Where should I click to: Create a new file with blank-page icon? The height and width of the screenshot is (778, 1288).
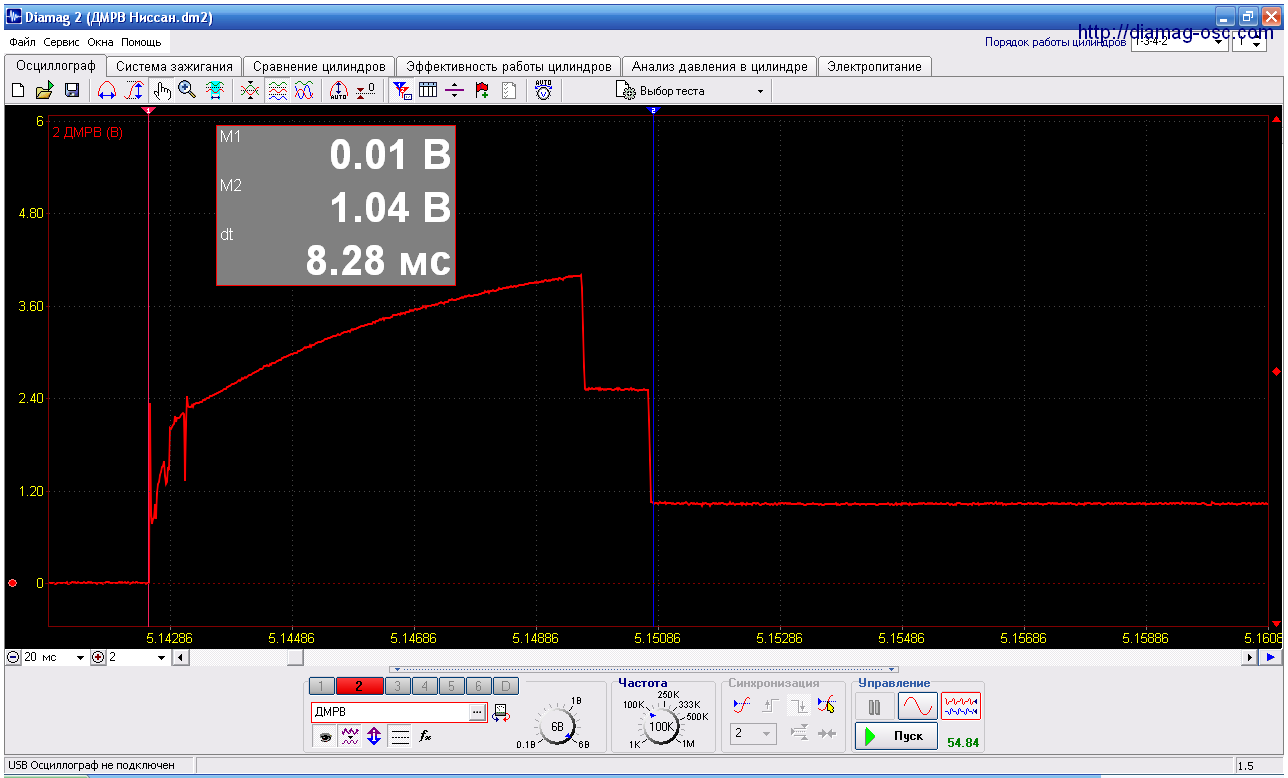point(17,91)
